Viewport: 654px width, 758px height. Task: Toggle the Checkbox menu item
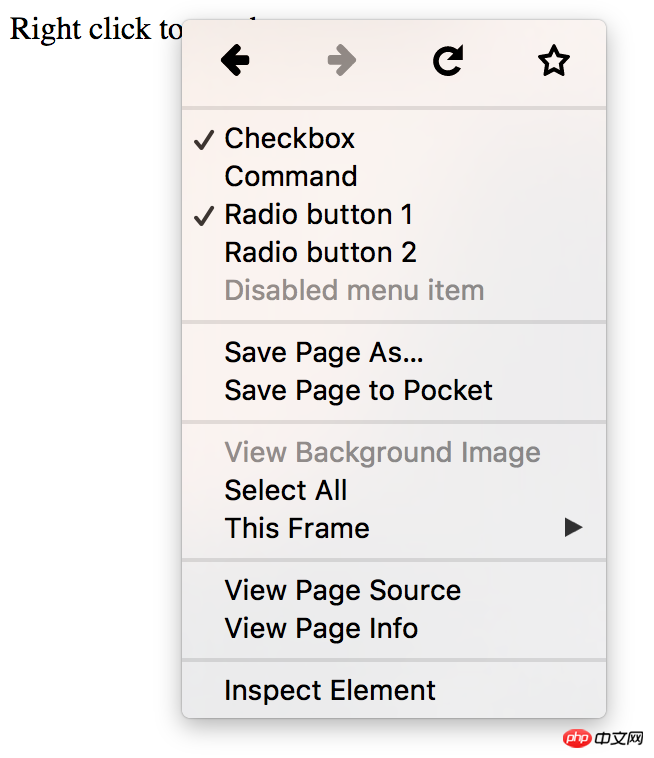pos(289,139)
